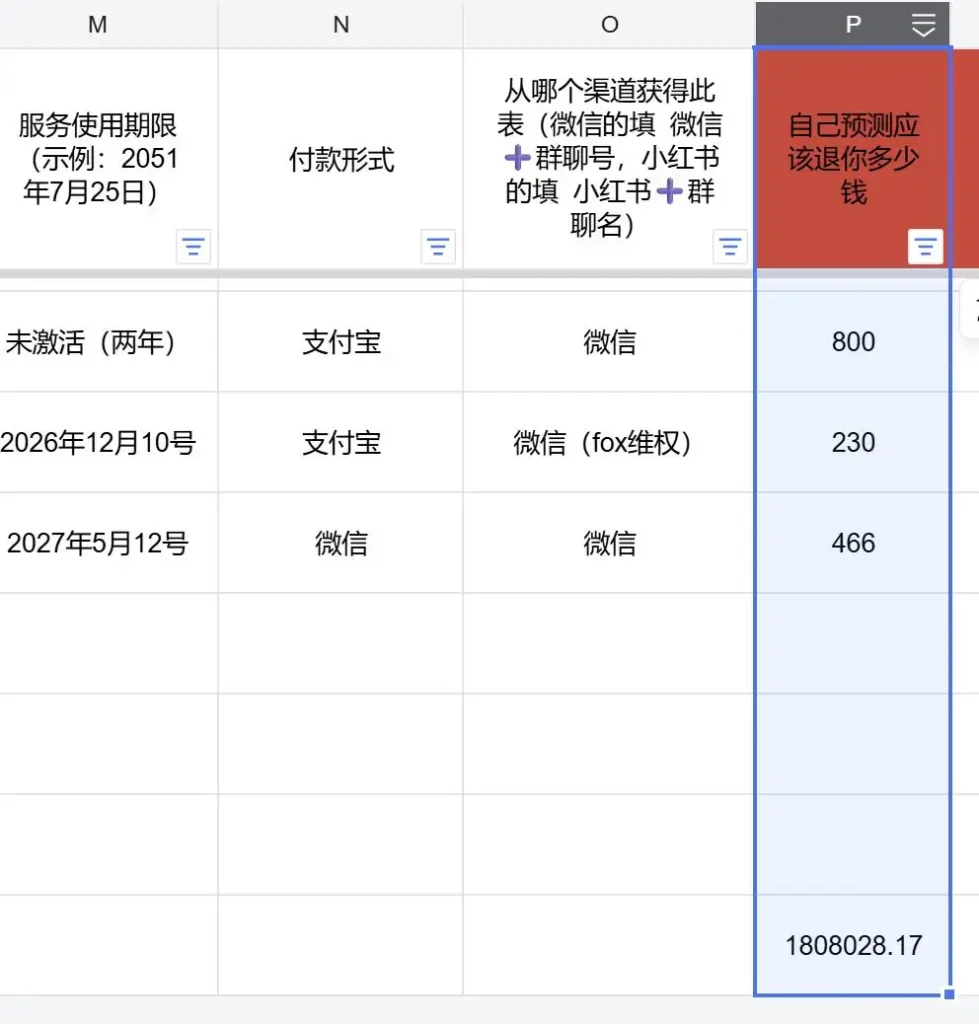This screenshot has width=979, height=1024.
Task: Open column P header dropdown menu
Action: (923, 25)
